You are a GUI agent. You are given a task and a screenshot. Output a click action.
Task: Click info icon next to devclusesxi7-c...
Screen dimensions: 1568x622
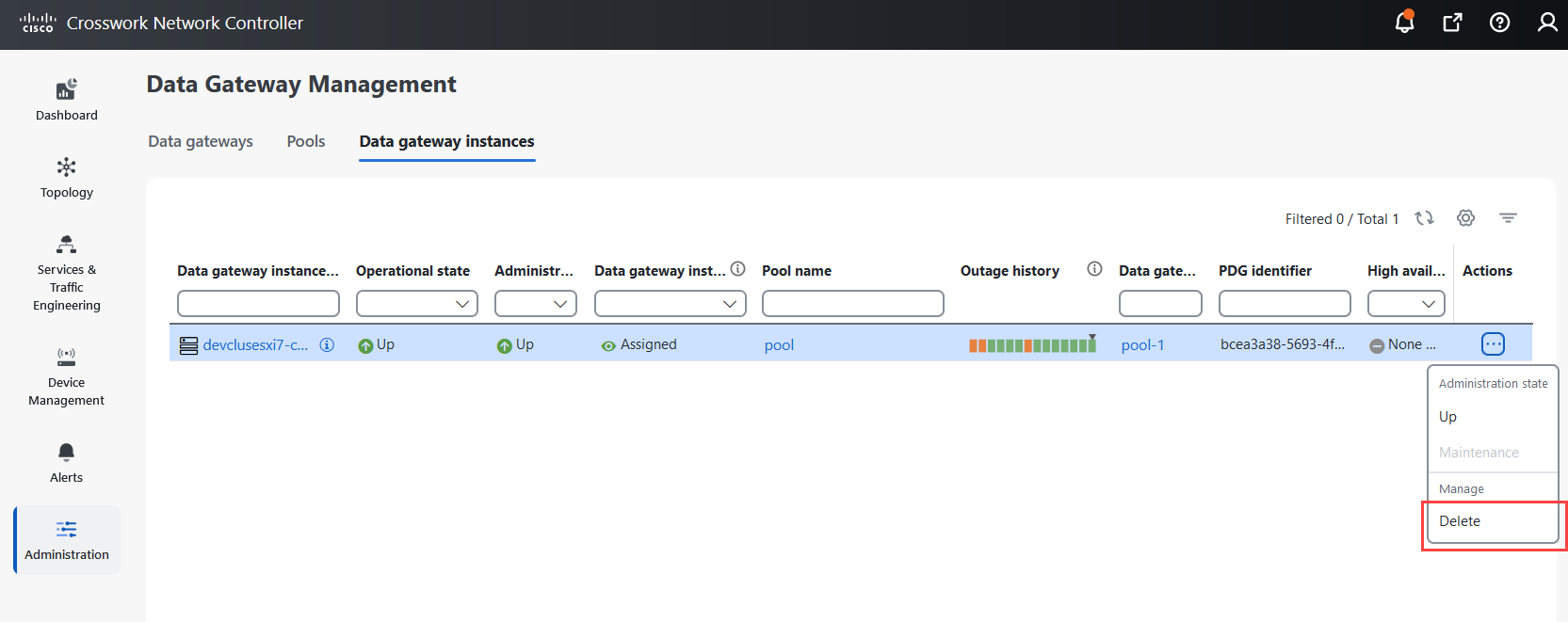pos(327,344)
